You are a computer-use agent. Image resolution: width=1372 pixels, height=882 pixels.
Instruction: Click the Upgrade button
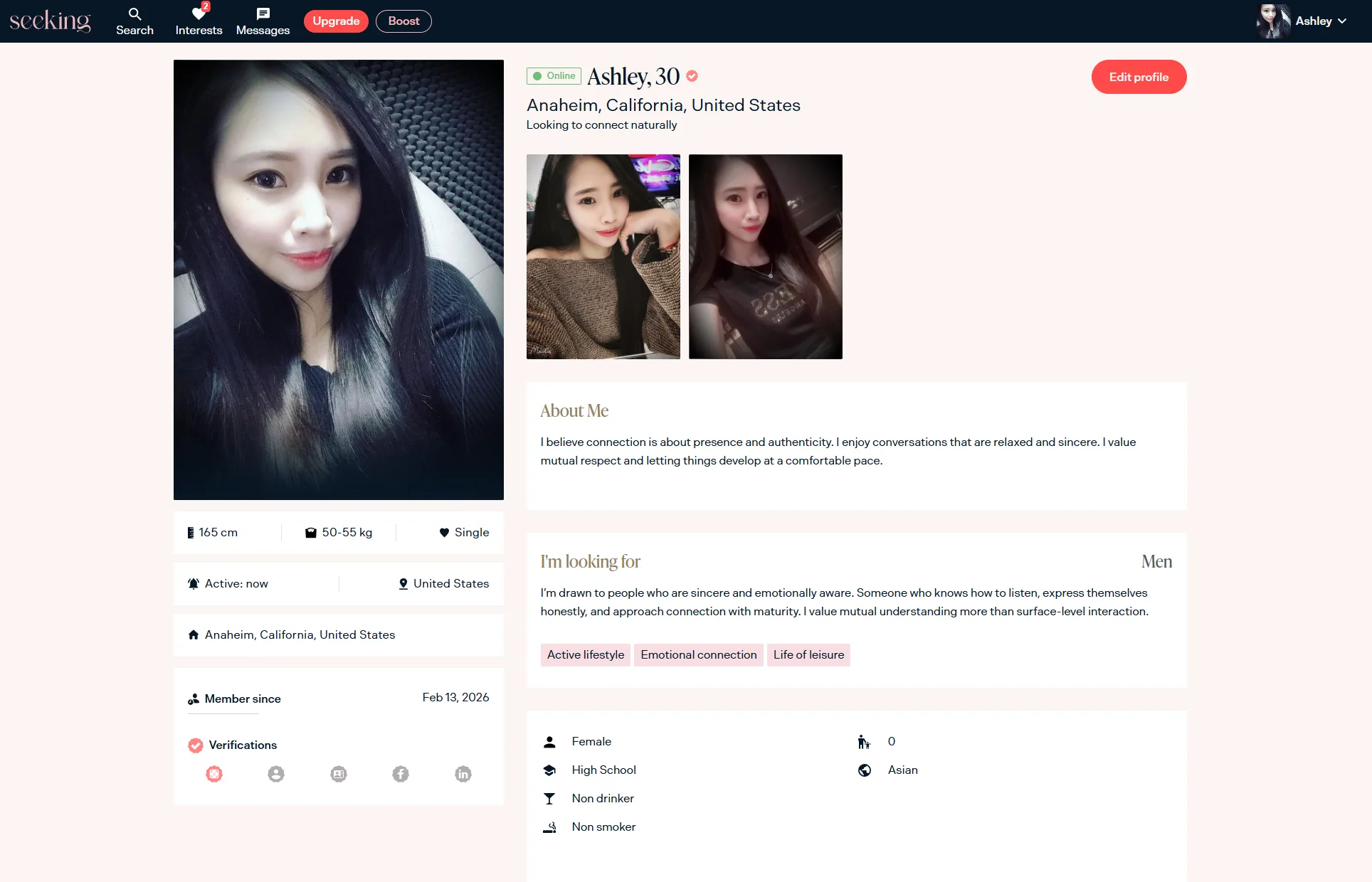(x=336, y=21)
